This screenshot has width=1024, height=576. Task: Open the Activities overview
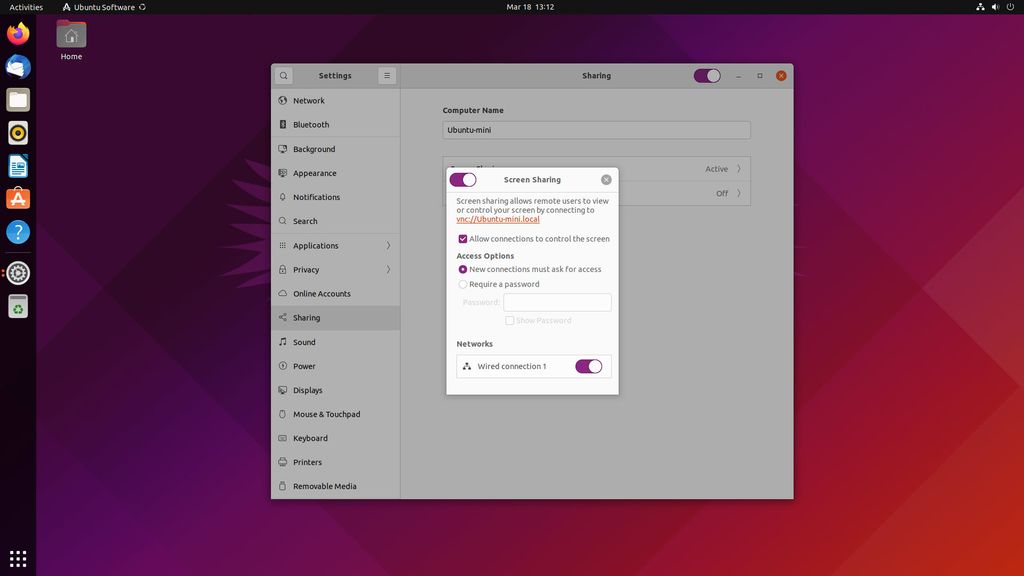pos(25,6)
